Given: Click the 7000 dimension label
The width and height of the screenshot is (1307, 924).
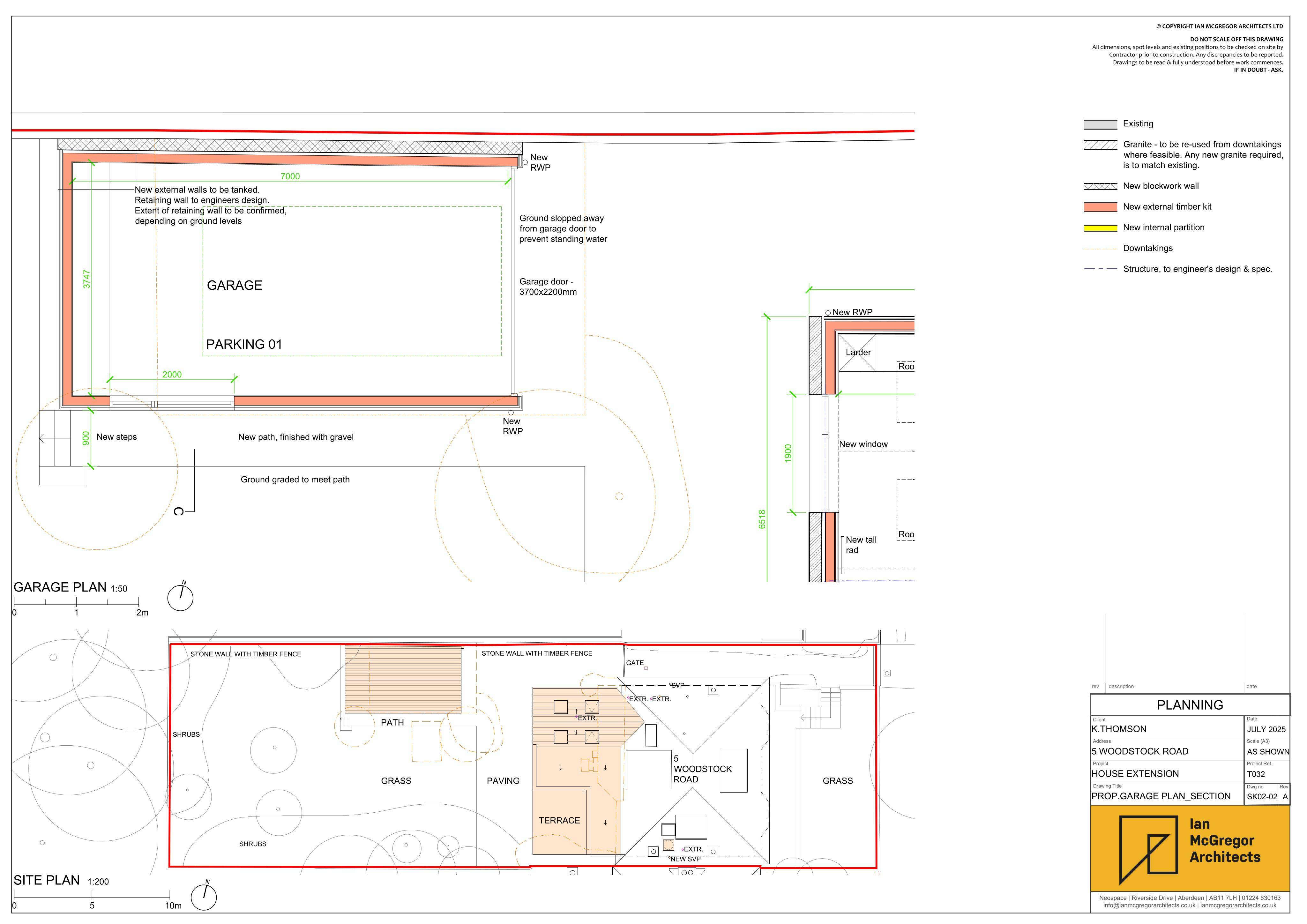Looking at the screenshot, I should (290, 176).
